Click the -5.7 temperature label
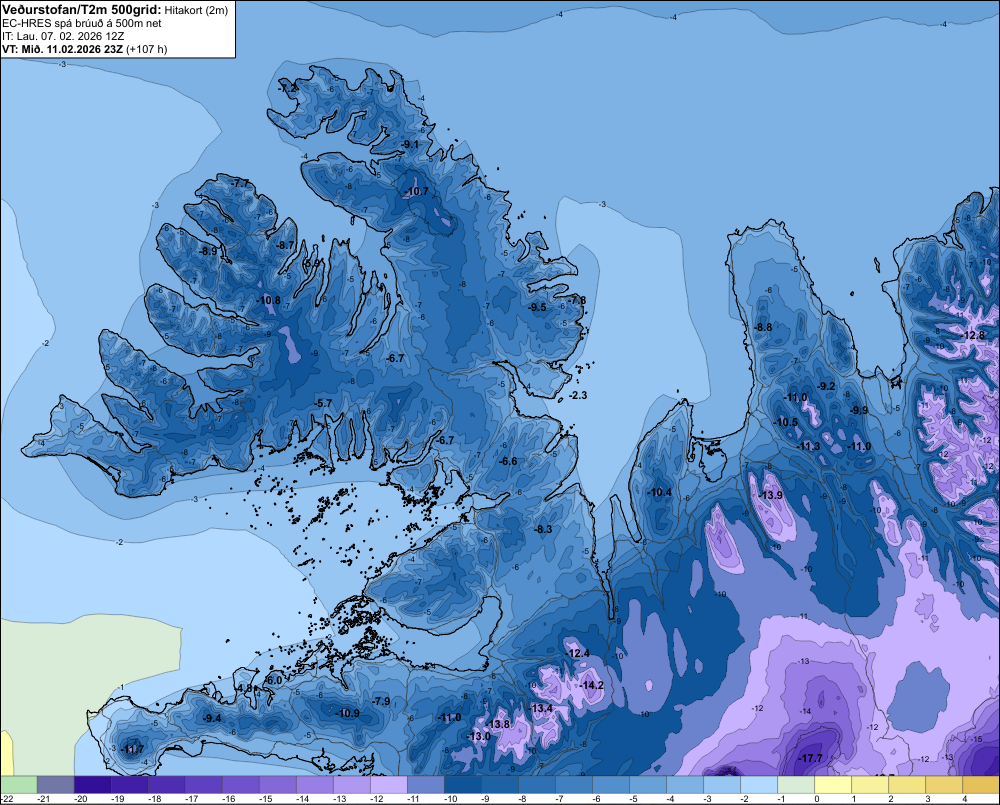The width and height of the screenshot is (1000, 805). [x=323, y=403]
